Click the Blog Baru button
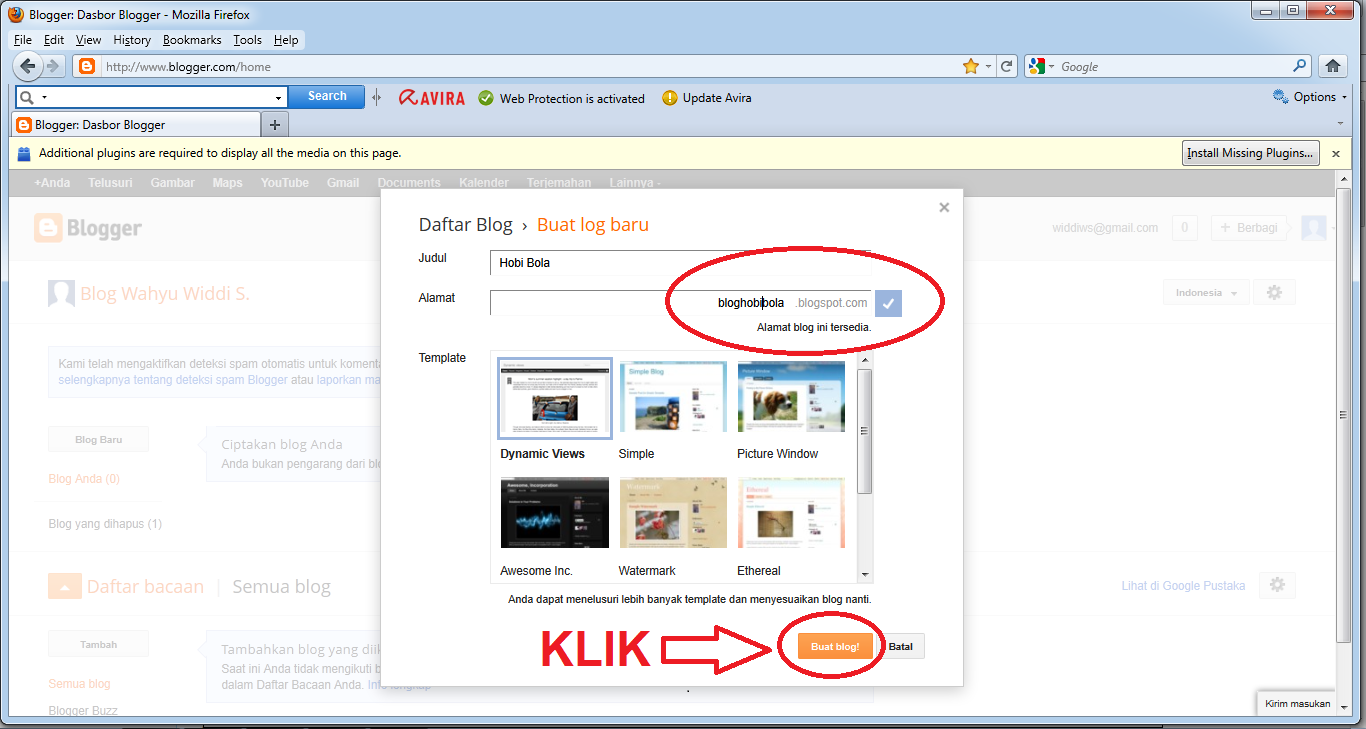Screen dimensions: 1366x729 click(98, 440)
